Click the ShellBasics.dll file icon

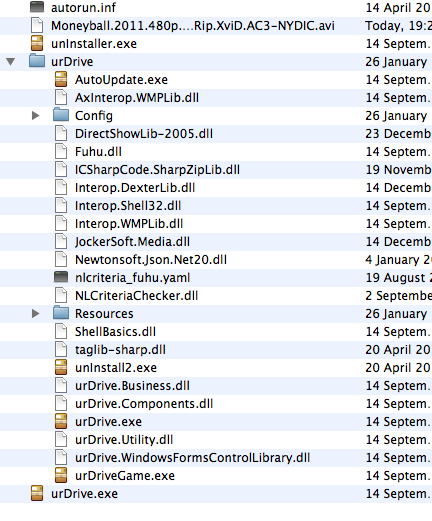(61, 332)
